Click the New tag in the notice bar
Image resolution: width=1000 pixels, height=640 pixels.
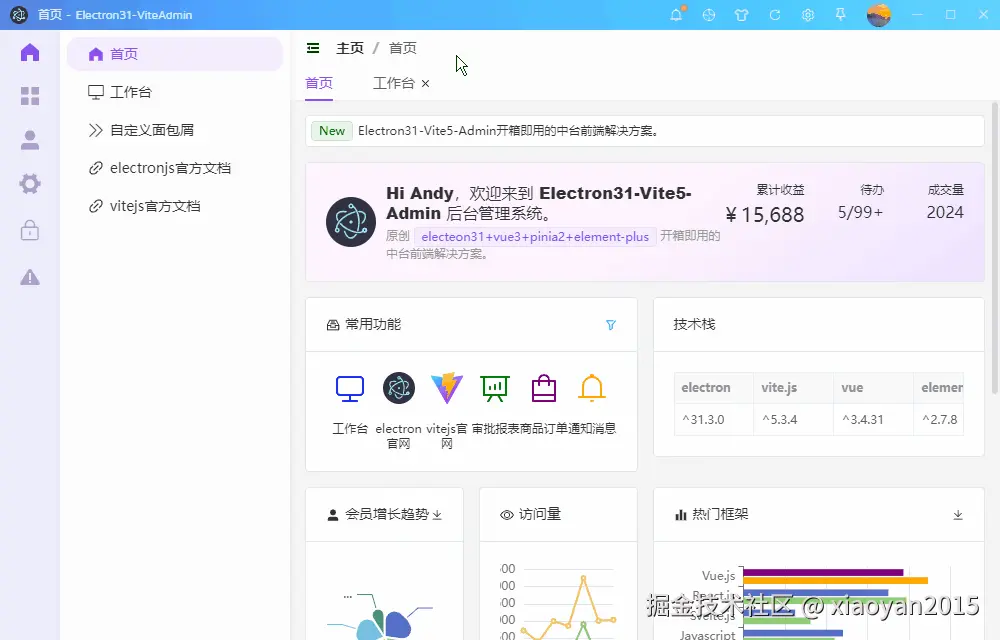pos(332,131)
